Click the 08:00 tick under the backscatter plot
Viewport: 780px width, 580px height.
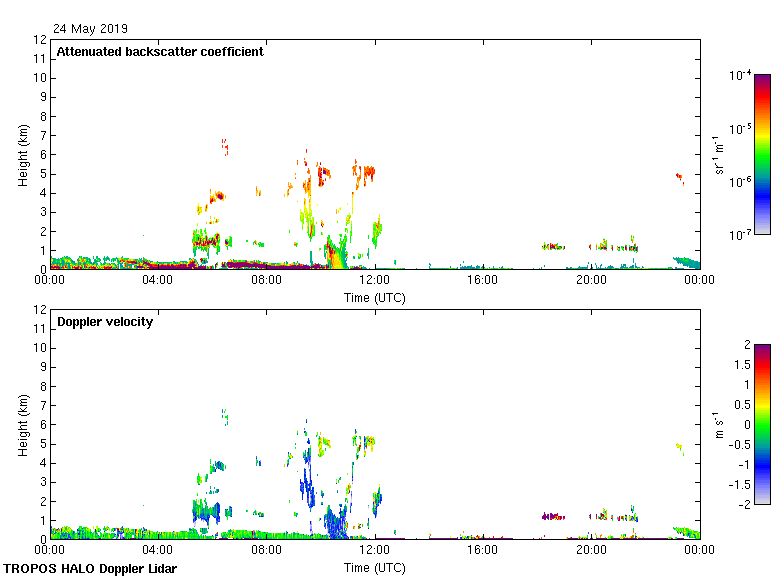[x=267, y=280]
